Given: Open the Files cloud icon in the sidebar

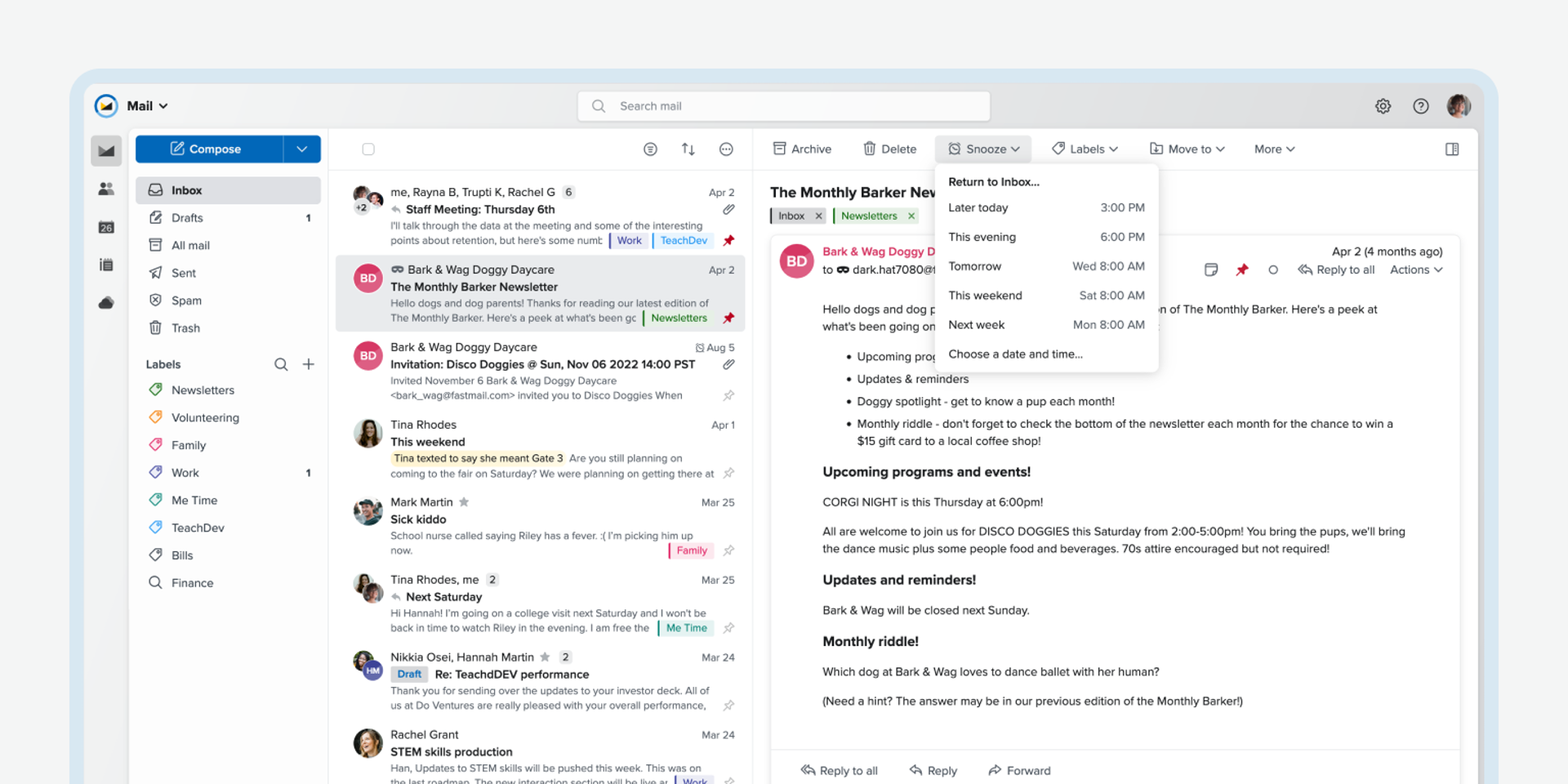Looking at the screenshot, I should 105,302.
